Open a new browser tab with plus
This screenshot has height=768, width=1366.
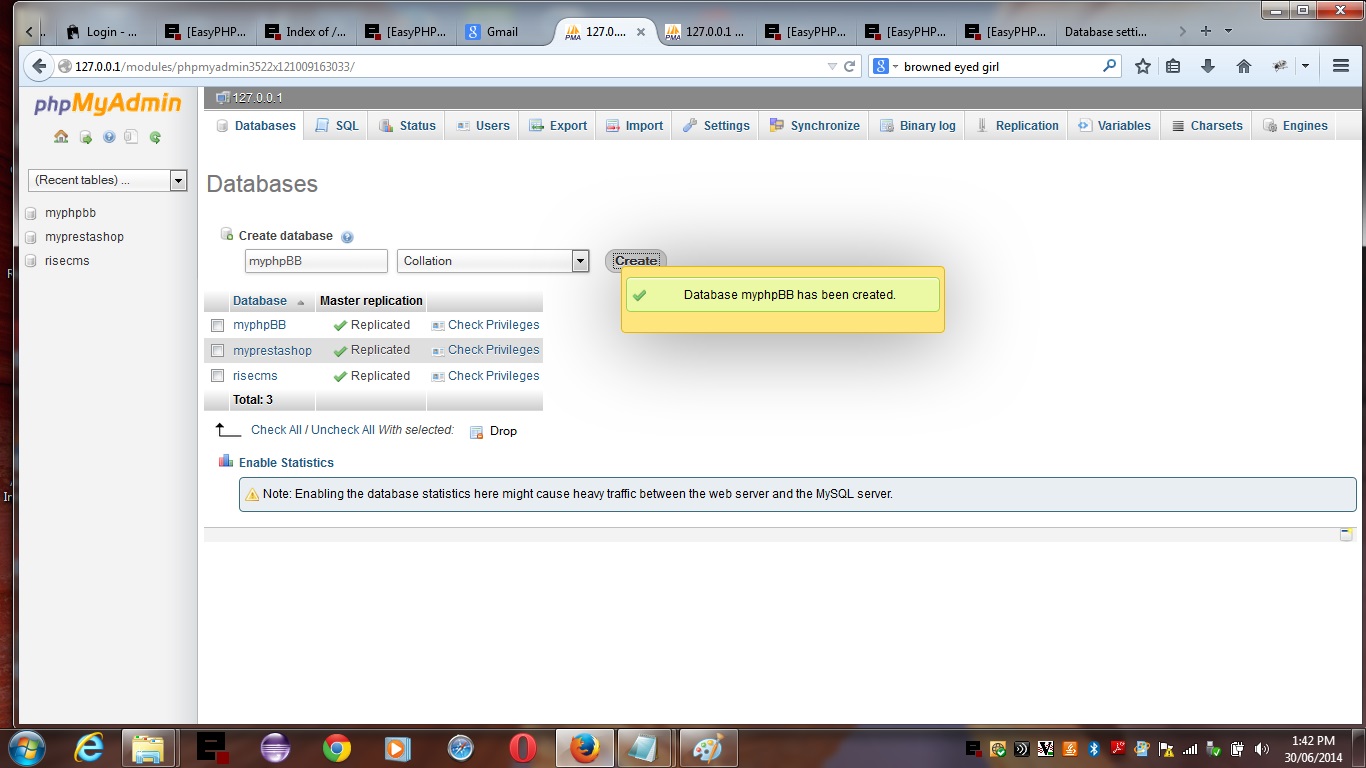tap(1206, 31)
